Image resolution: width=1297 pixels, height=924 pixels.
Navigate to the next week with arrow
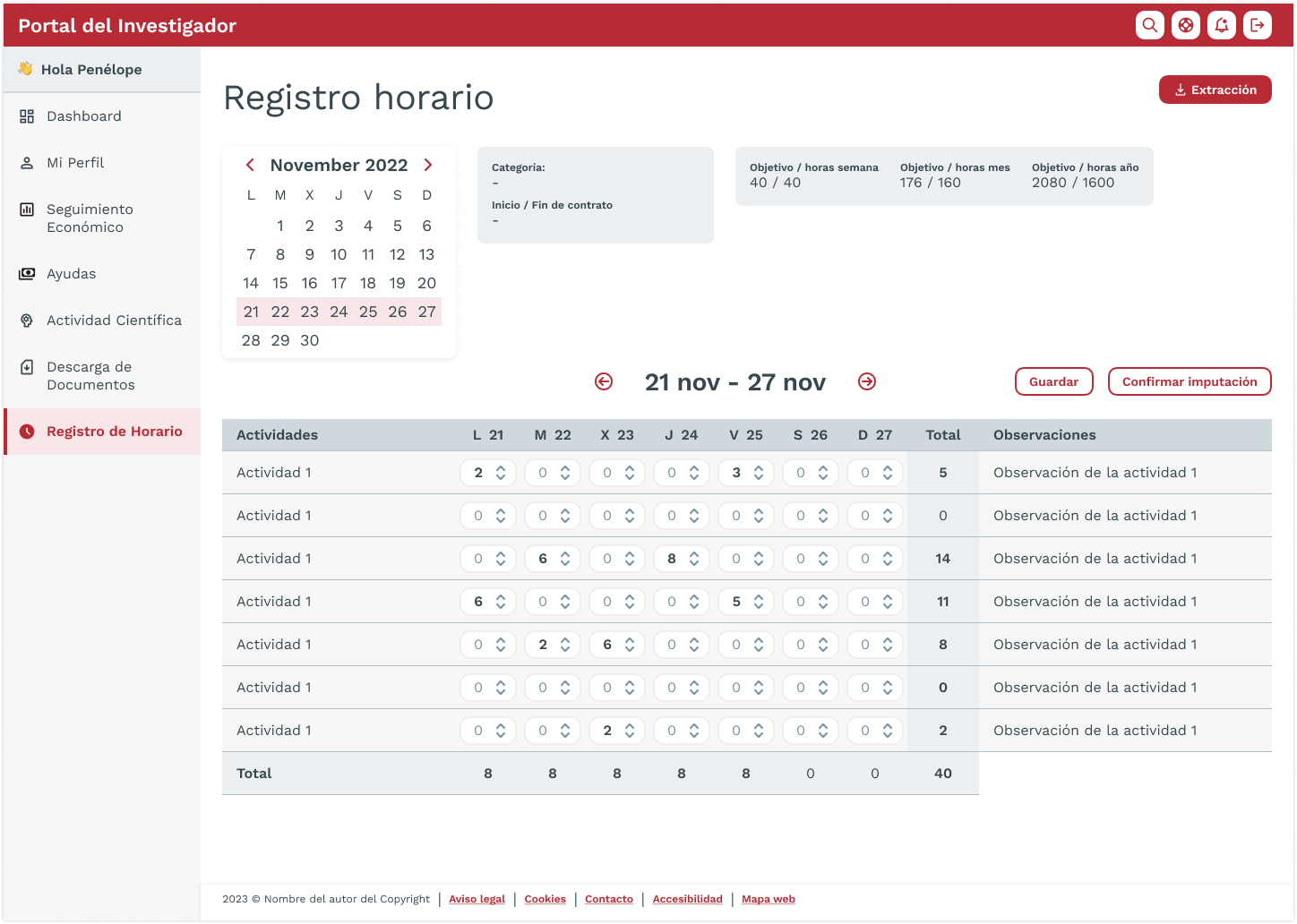pyautogui.click(x=866, y=381)
